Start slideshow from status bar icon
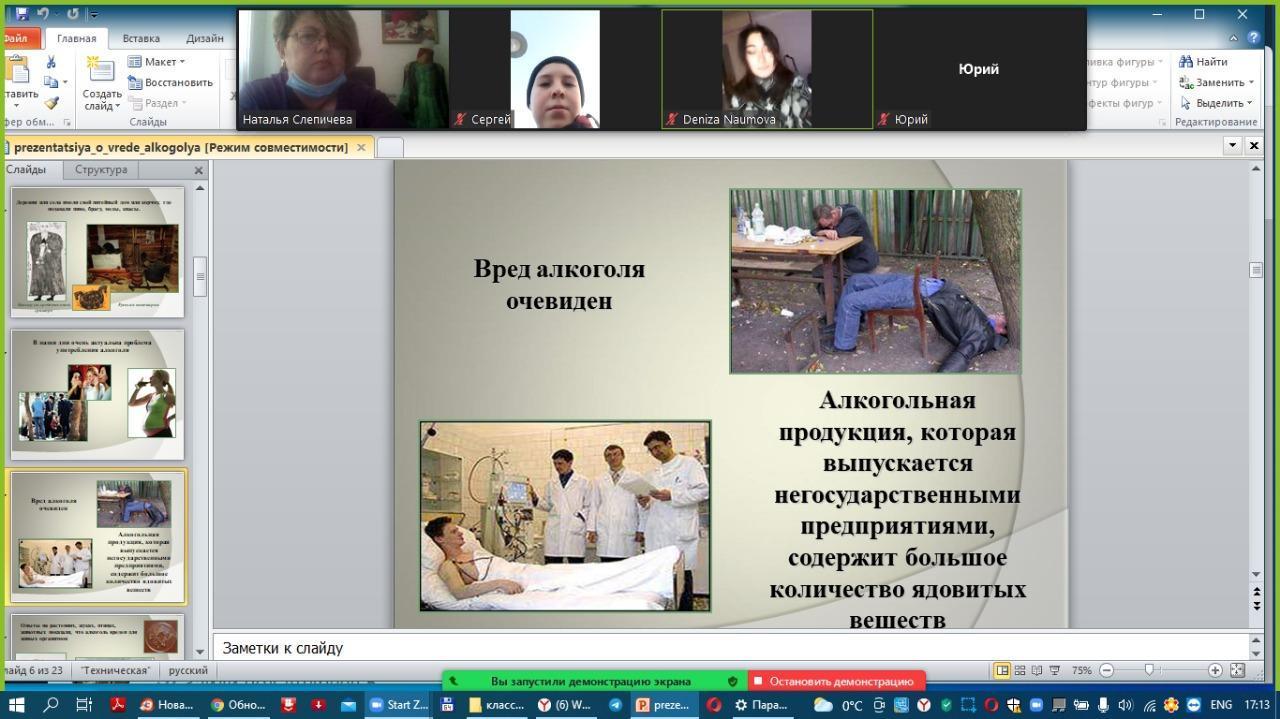1280x719 pixels. click(x=1054, y=670)
